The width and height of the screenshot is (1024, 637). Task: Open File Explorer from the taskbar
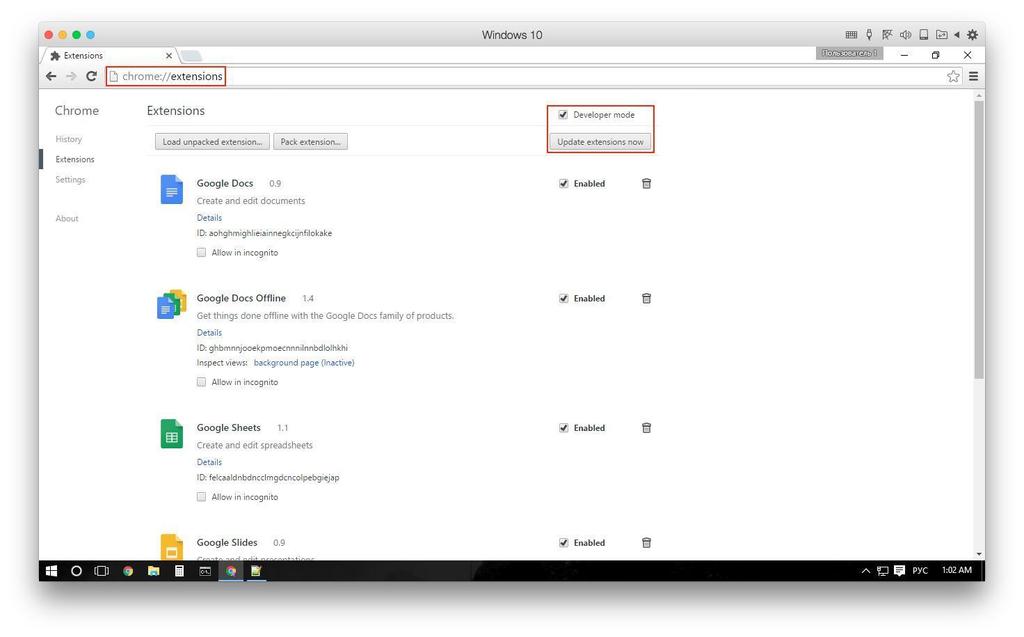(x=153, y=571)
